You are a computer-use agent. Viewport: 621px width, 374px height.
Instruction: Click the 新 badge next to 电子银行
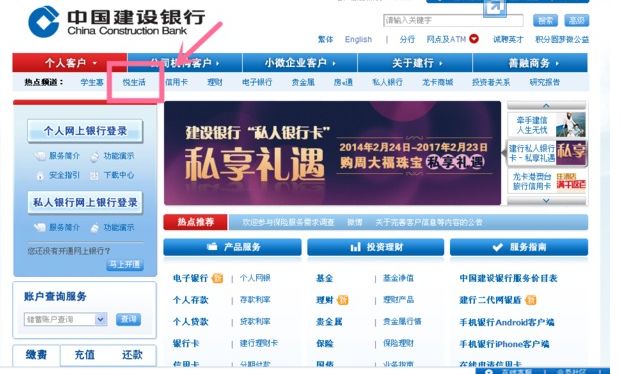point(217,278)
